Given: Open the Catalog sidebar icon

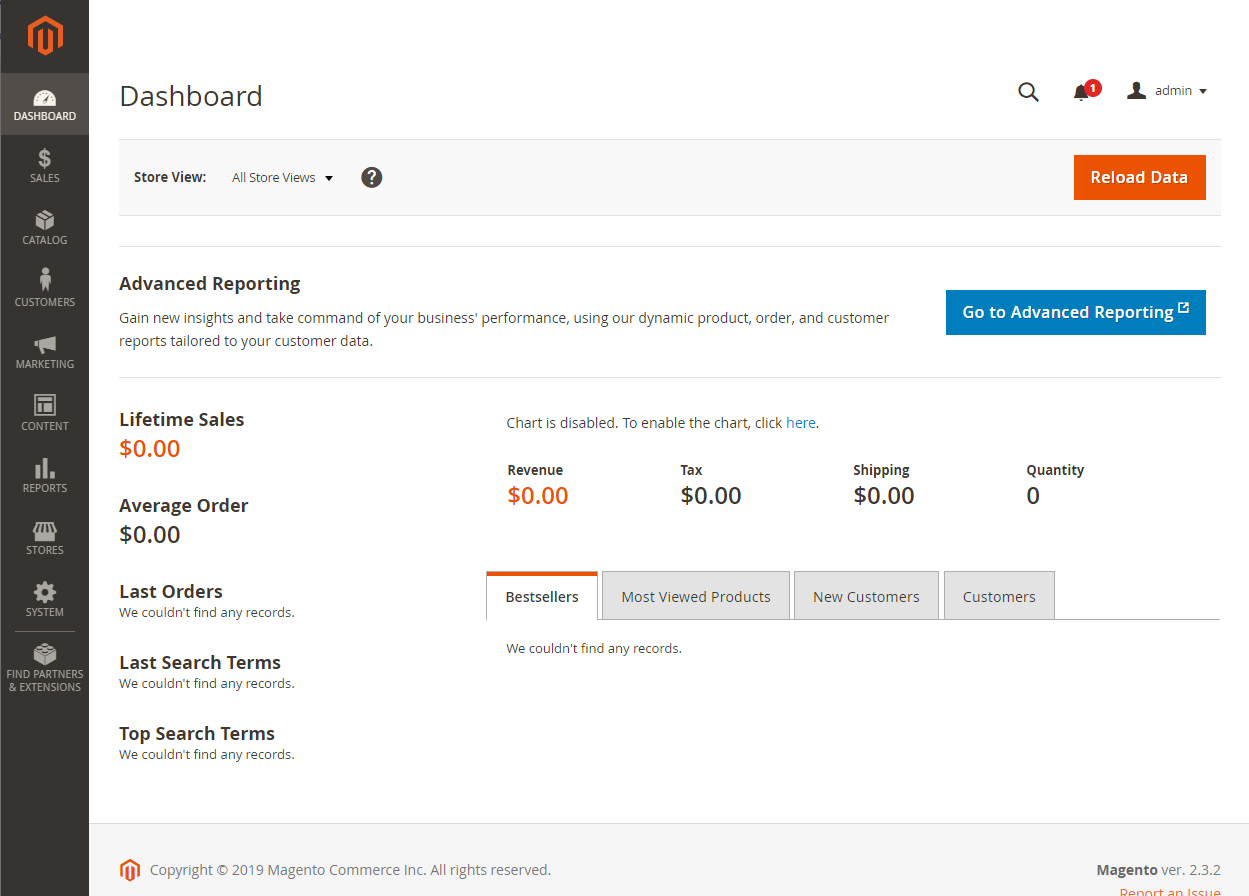Looking at the screenshot, I should 44,227.
